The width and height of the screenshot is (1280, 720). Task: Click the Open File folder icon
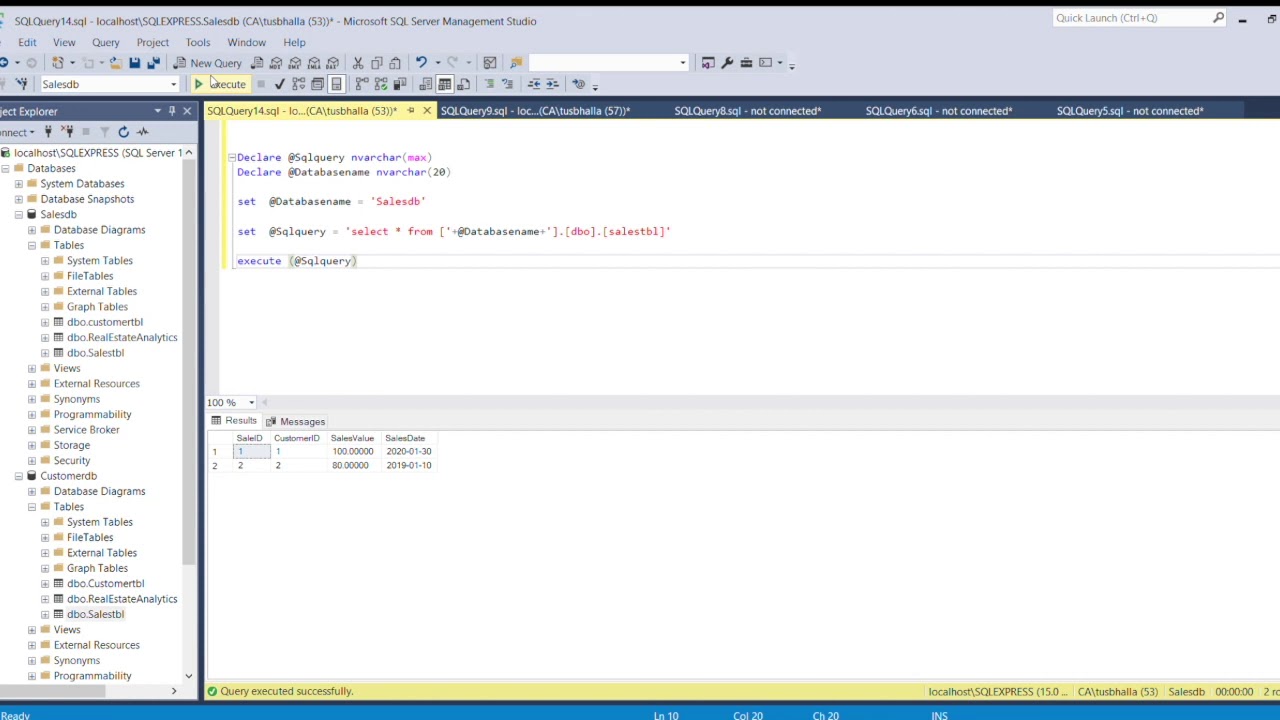(115, 63)
